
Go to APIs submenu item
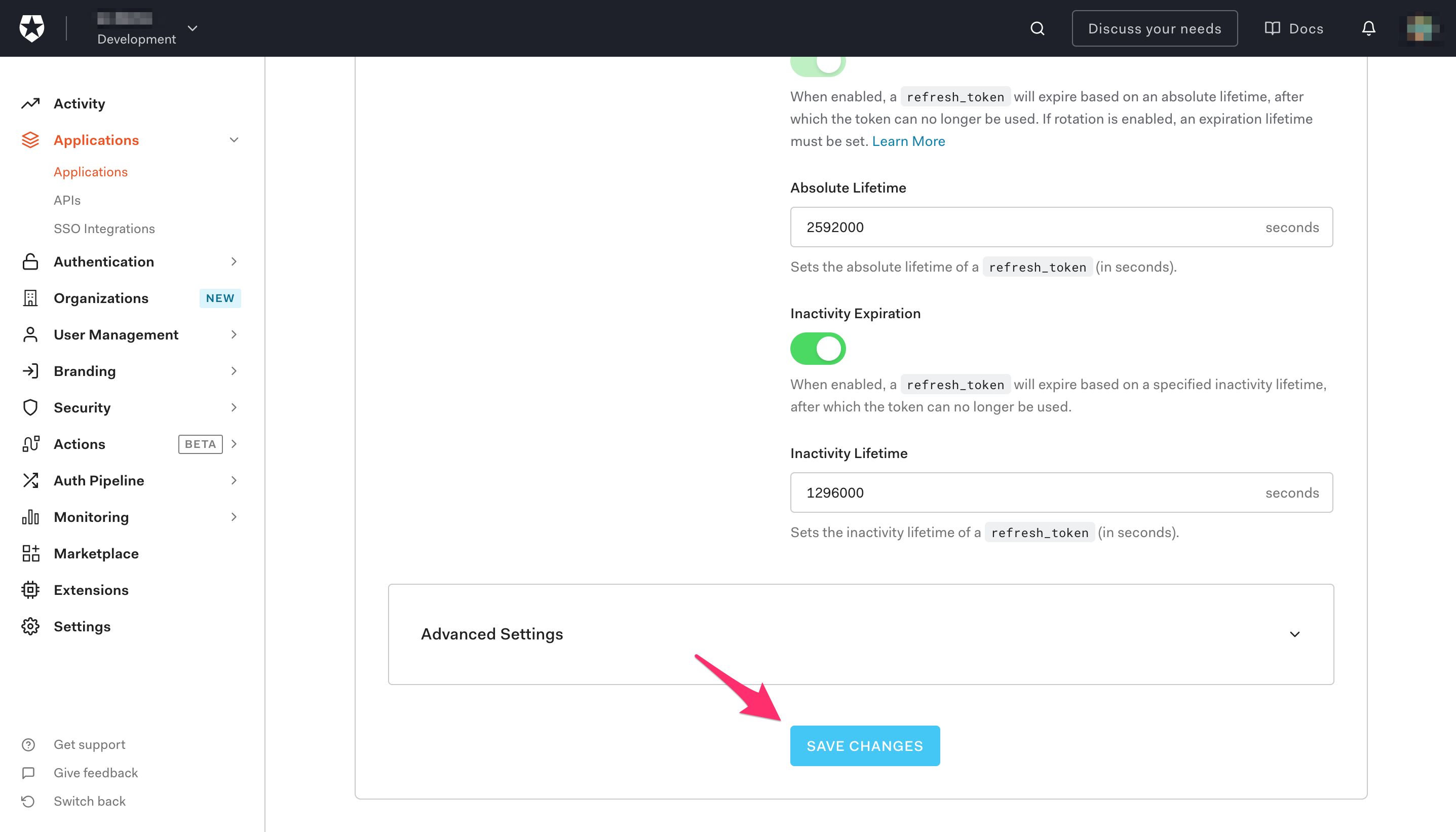(67, 200)
